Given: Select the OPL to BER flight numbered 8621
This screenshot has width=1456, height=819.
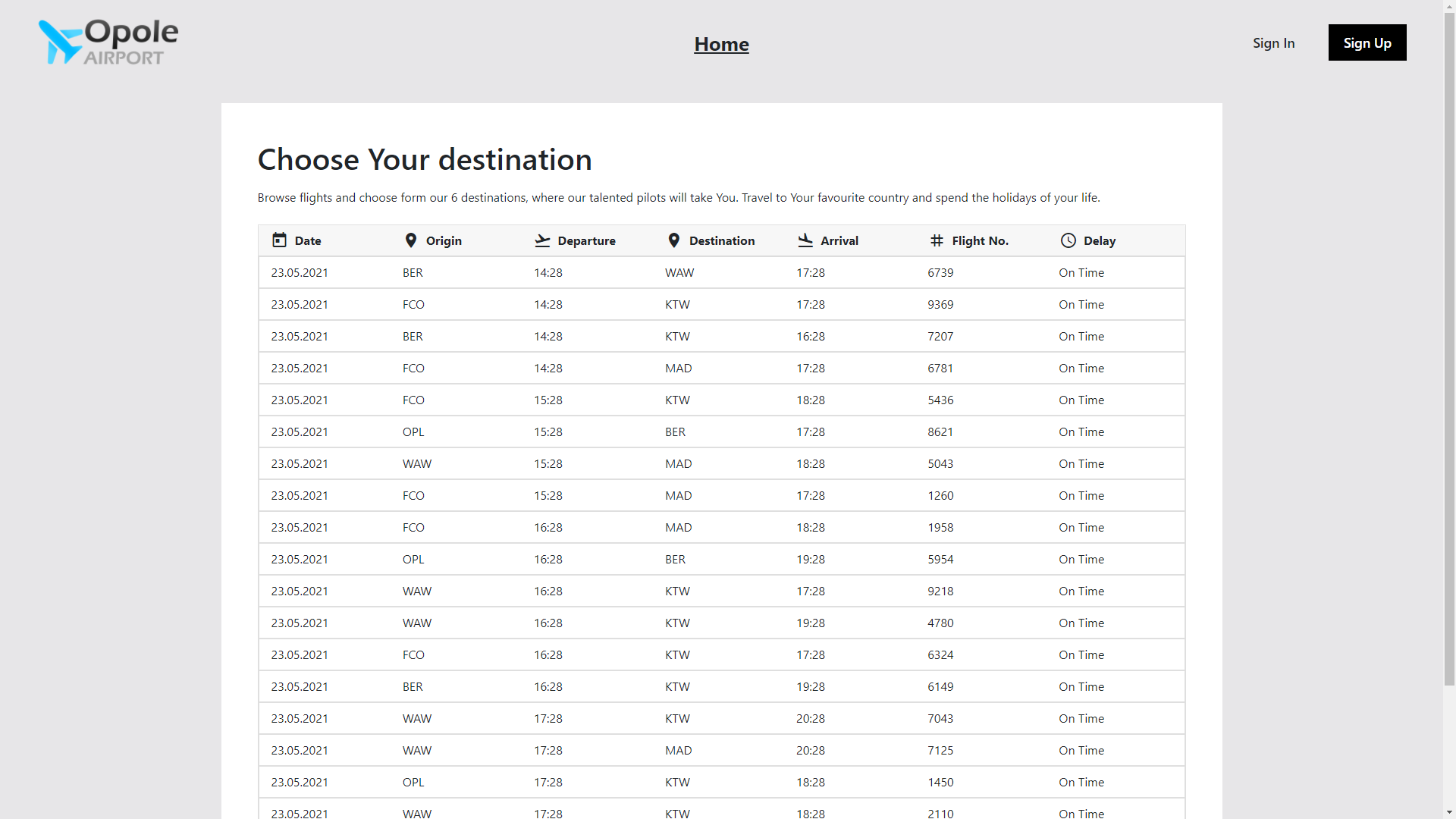Looking at the screenshot, I should [x=720, y=431].
